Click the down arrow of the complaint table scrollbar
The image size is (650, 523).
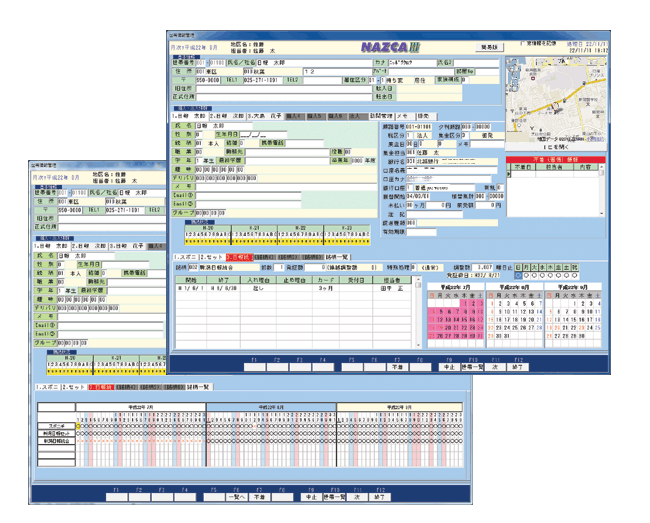point(601,213)
